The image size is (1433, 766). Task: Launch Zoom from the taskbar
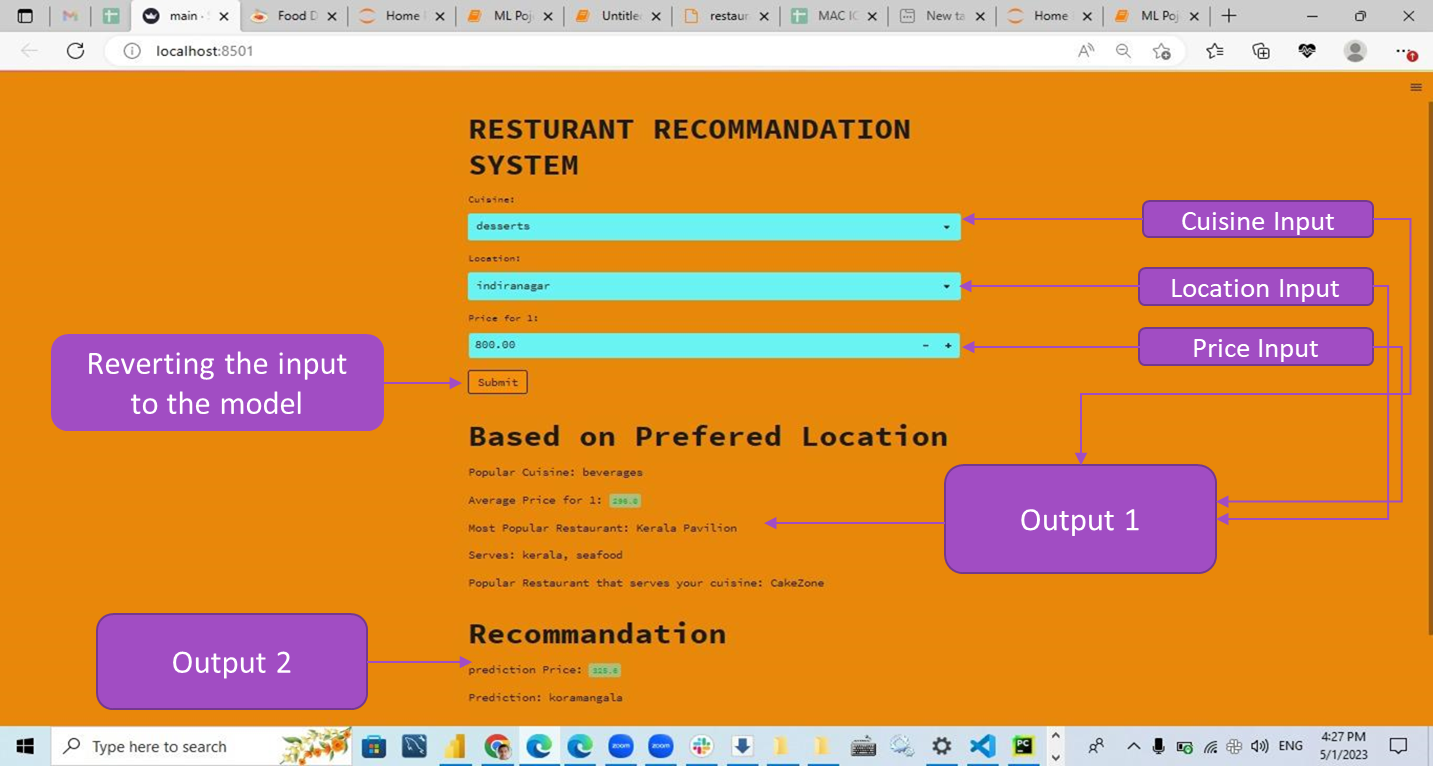[x=622, y=745]
